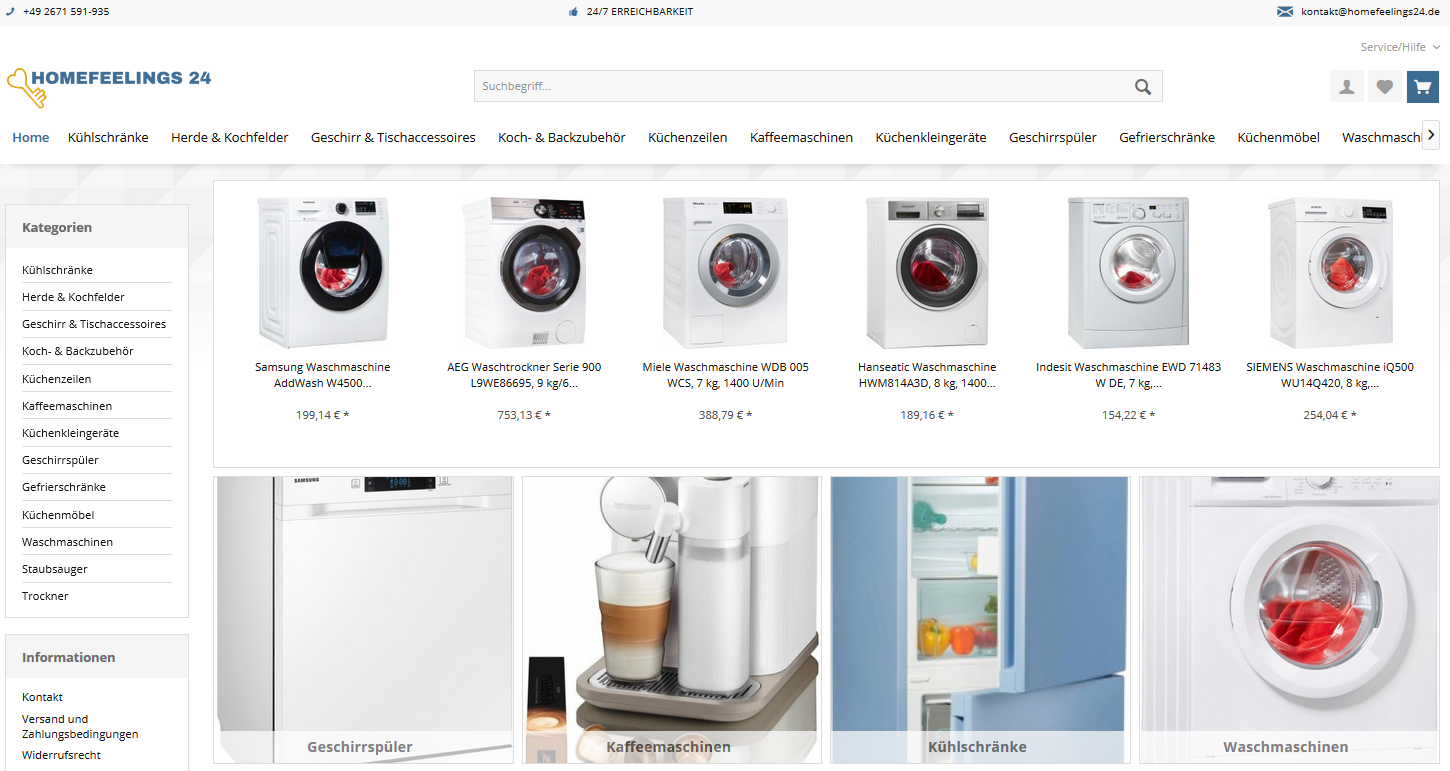Click the 753,13 € price text
The height and width of the screenshot is (771, 1450).
click(524, 415)
